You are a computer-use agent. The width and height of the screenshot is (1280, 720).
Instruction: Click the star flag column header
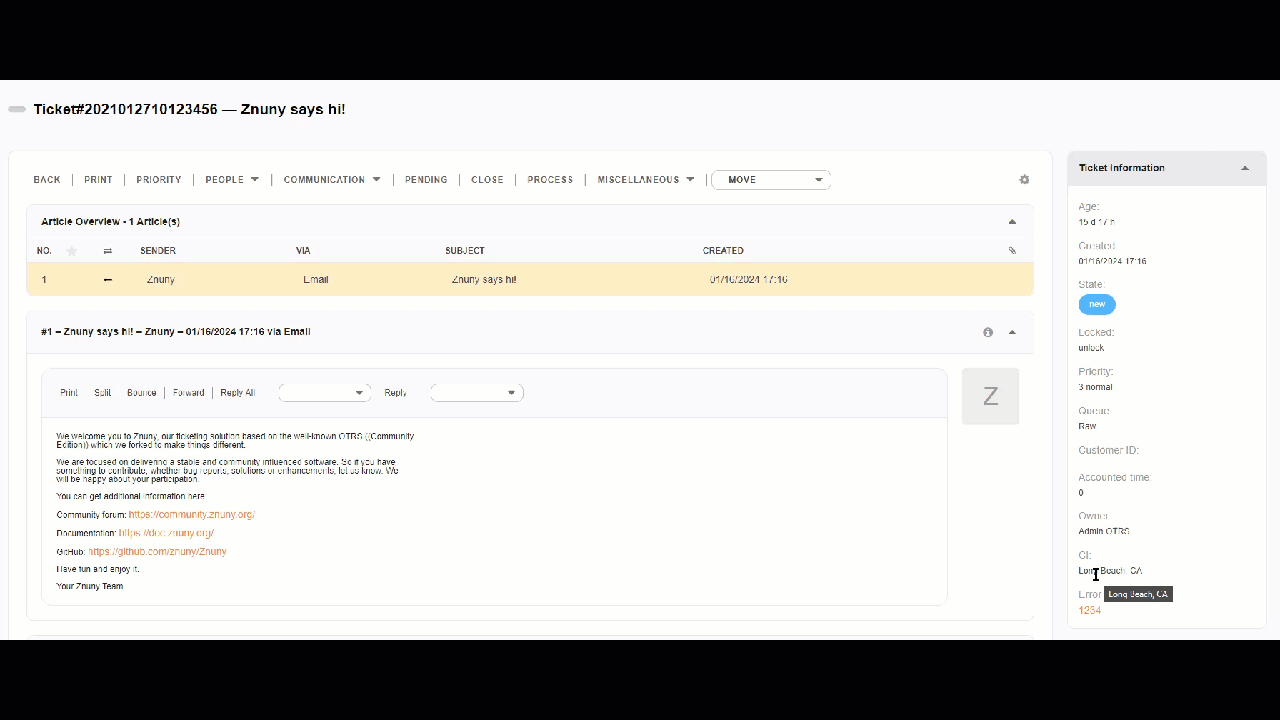click(x=71, y=250)
